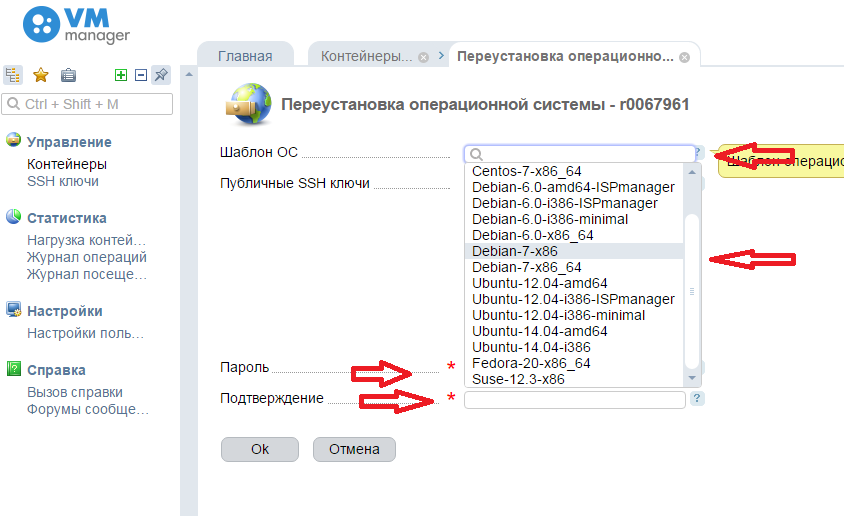844x516 pixels.
Task: Click the briefcase toolbar icon
Action: pyautogui.click(x=68, y=75)
